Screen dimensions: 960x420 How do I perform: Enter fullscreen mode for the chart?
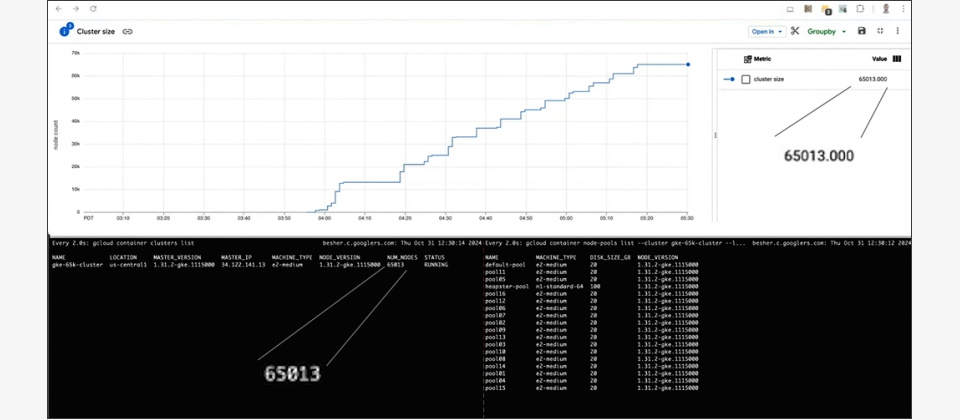click(x=879, y=31)
